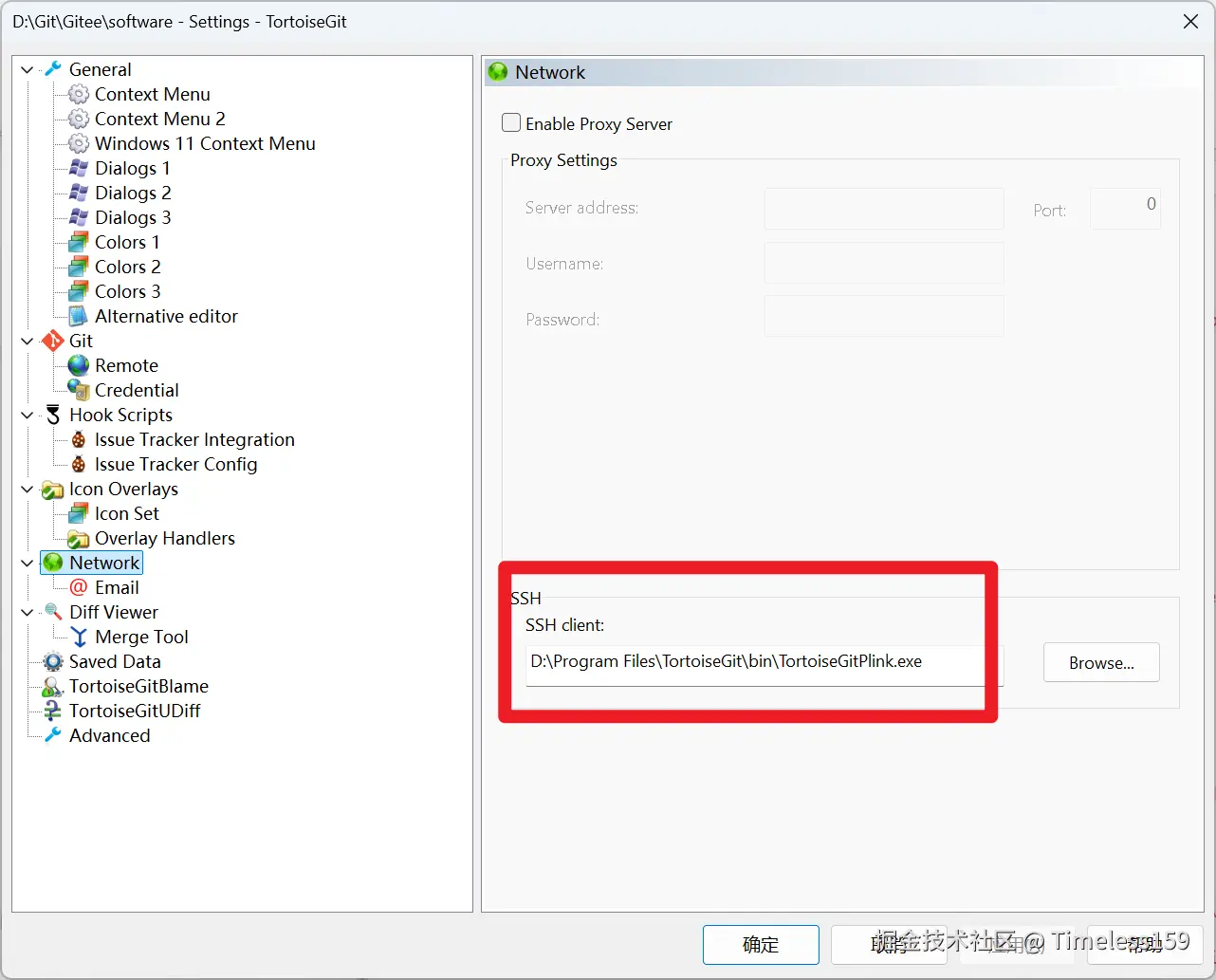The image size is (1216, 980).
Task: Collapse the Hook Scripts node
Action: point(28,416)
